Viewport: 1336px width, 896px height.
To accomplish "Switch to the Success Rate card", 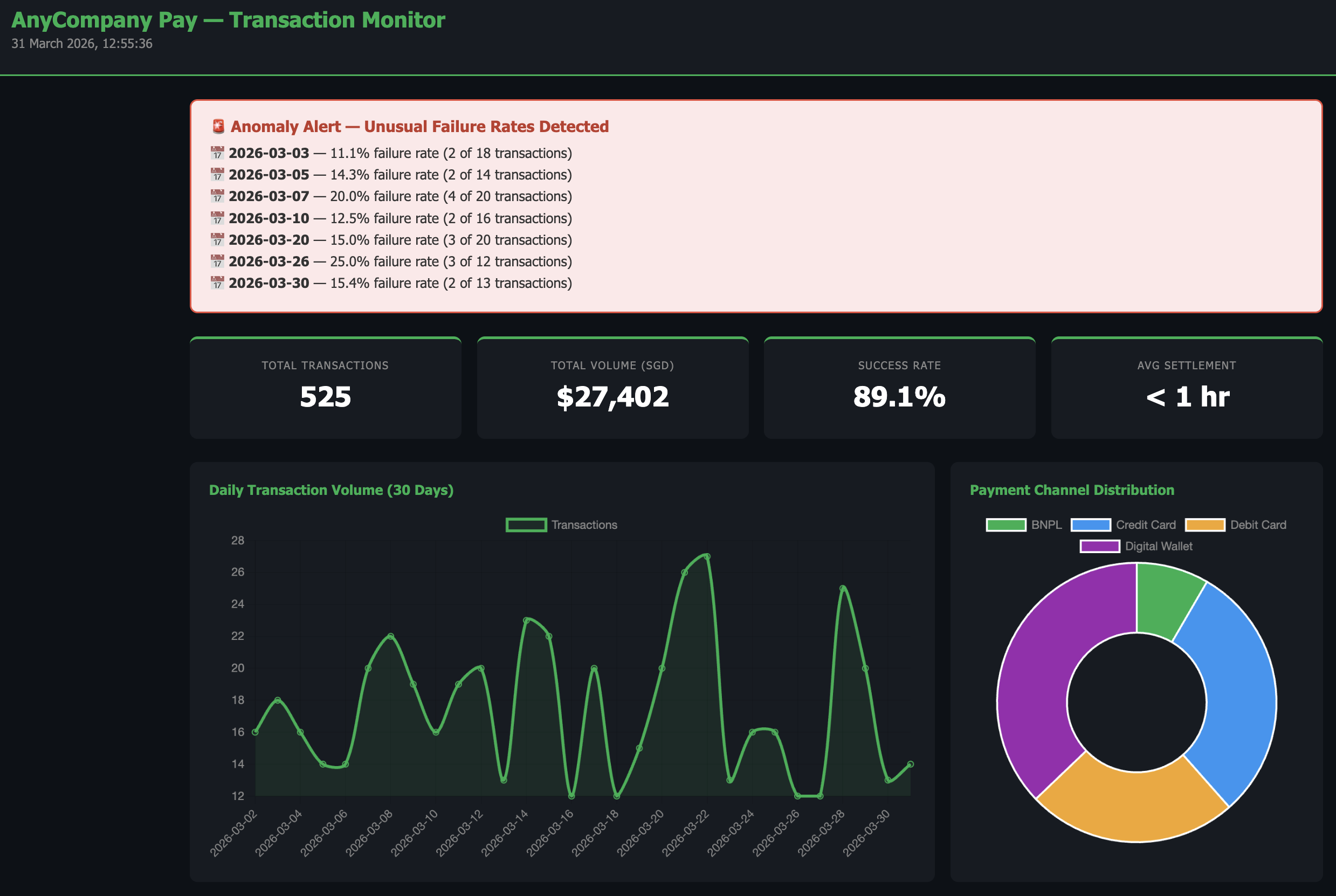I will [x=899, y=388].
